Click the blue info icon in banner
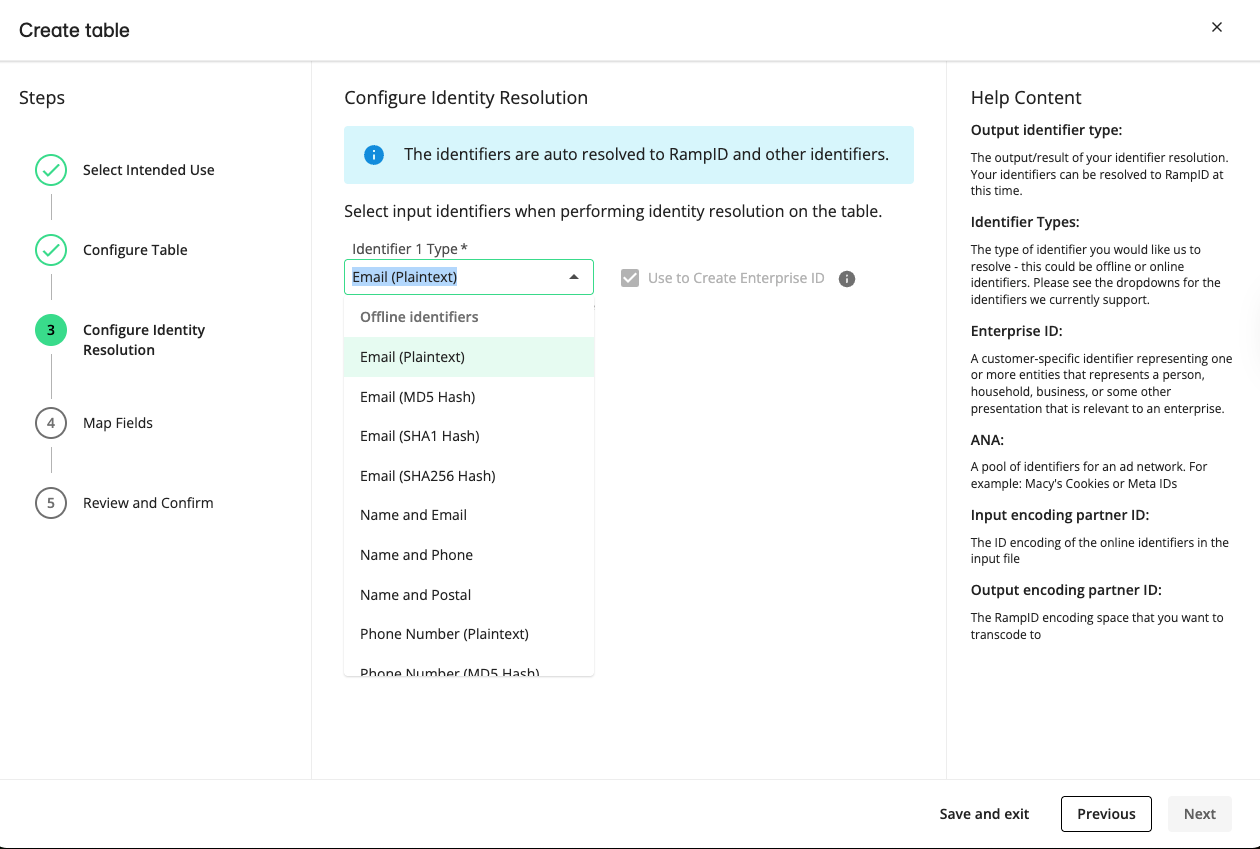 pyautogui.click(x=374, y=155)
